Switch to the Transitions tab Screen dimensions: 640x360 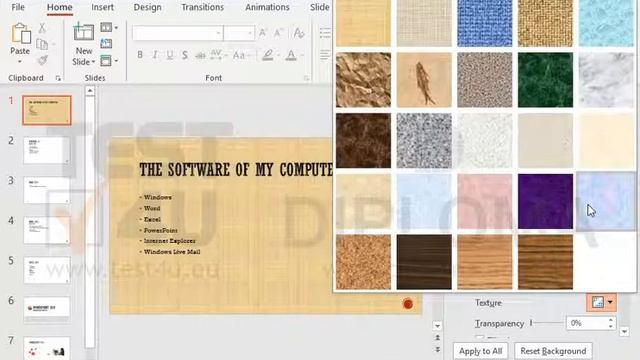pos(202,7)
